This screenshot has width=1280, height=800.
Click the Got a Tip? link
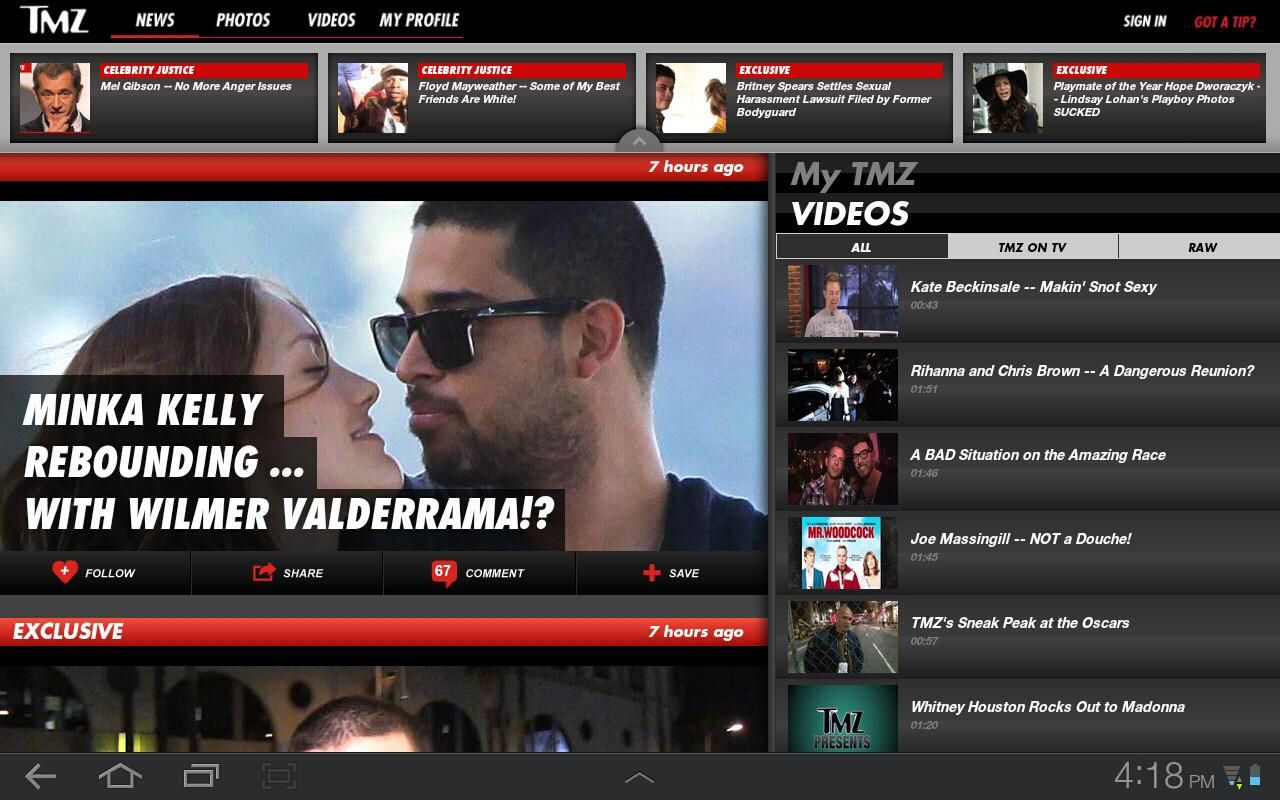point(1225,22)
